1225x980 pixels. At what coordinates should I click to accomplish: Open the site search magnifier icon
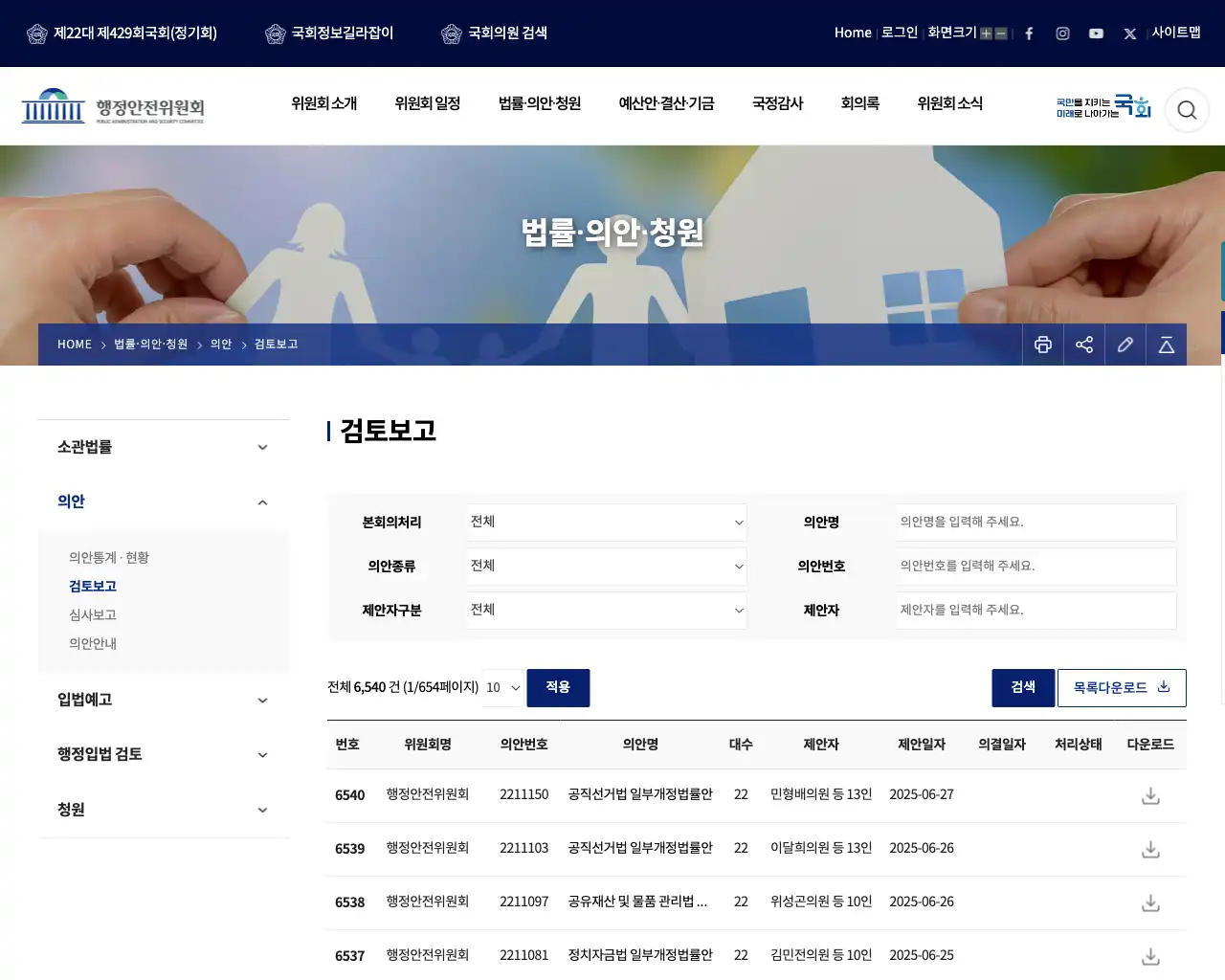click(x=1187, y=110)
